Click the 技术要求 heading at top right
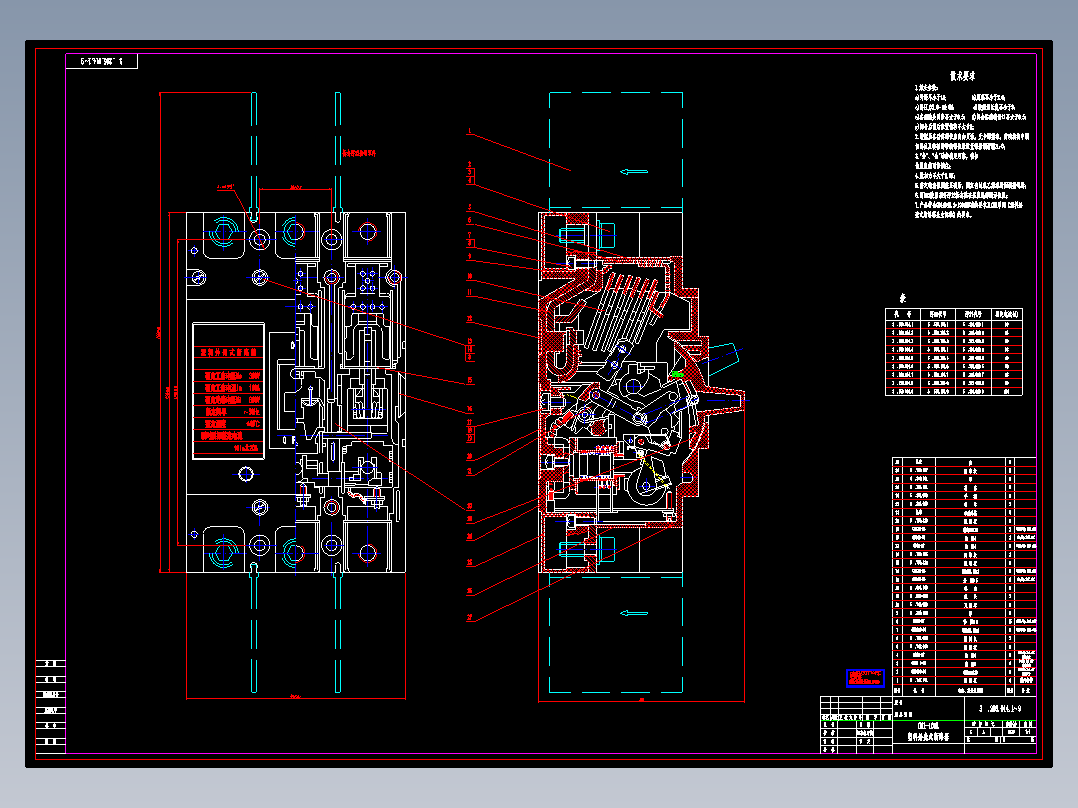 pyautogui.click(x=962, y=76)
